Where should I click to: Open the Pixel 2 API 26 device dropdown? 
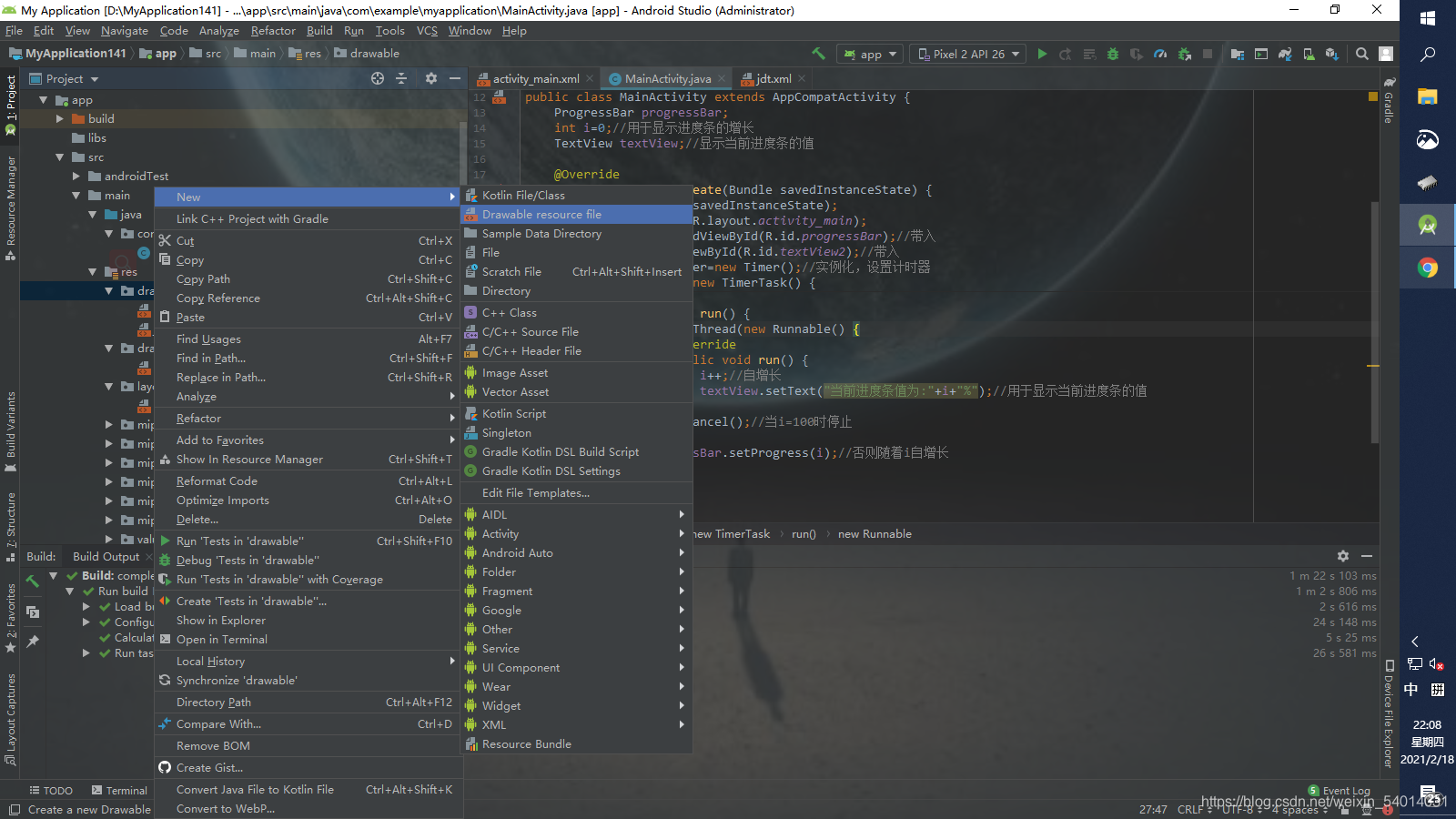click(968, 54)
